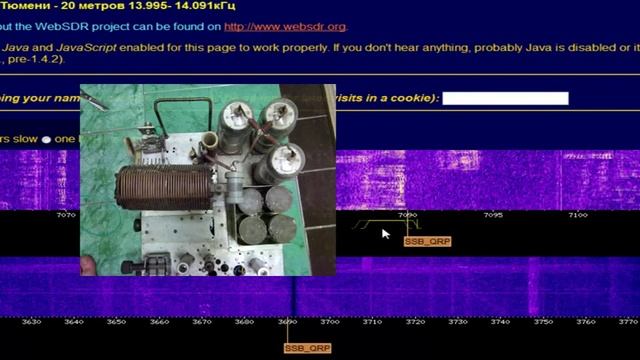Click the 7070 frequency mark
Screen dimensions: 640x360
coord(66,215)
